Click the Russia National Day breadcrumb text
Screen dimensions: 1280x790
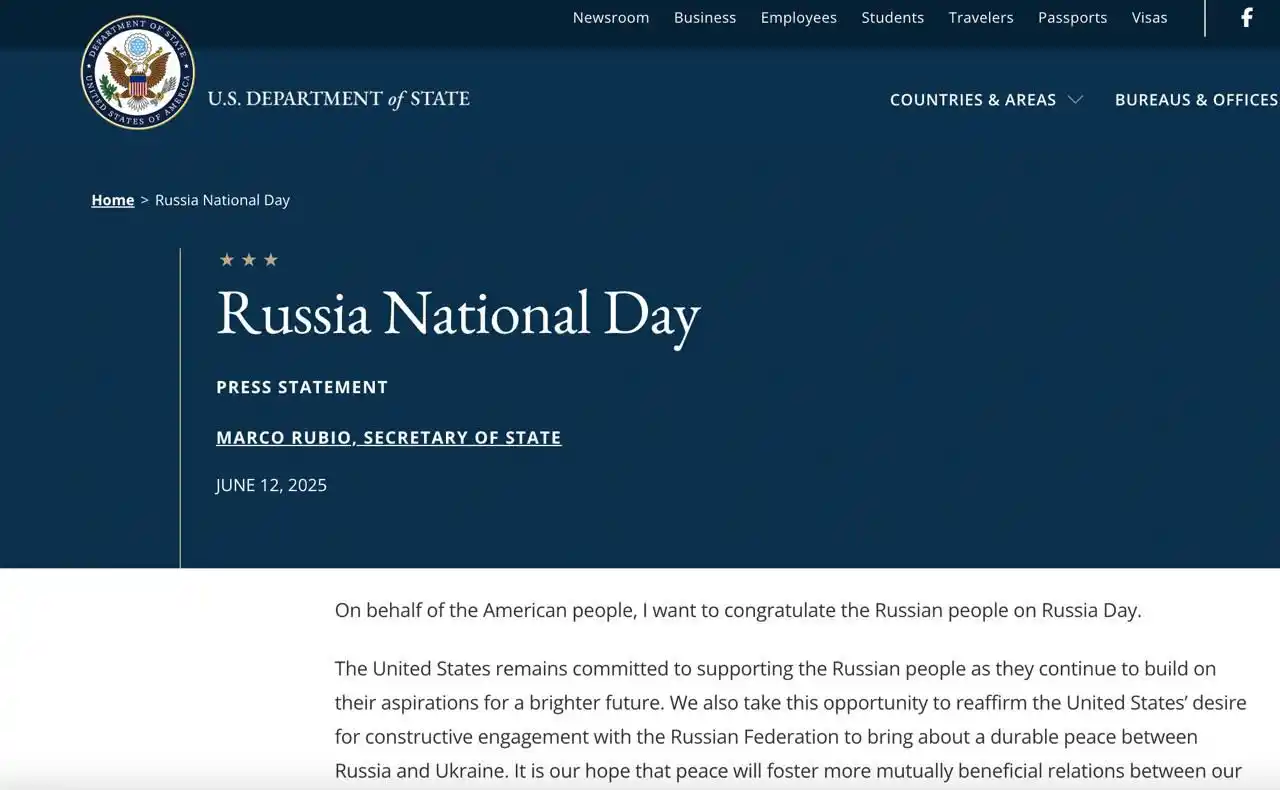(222, 200)
